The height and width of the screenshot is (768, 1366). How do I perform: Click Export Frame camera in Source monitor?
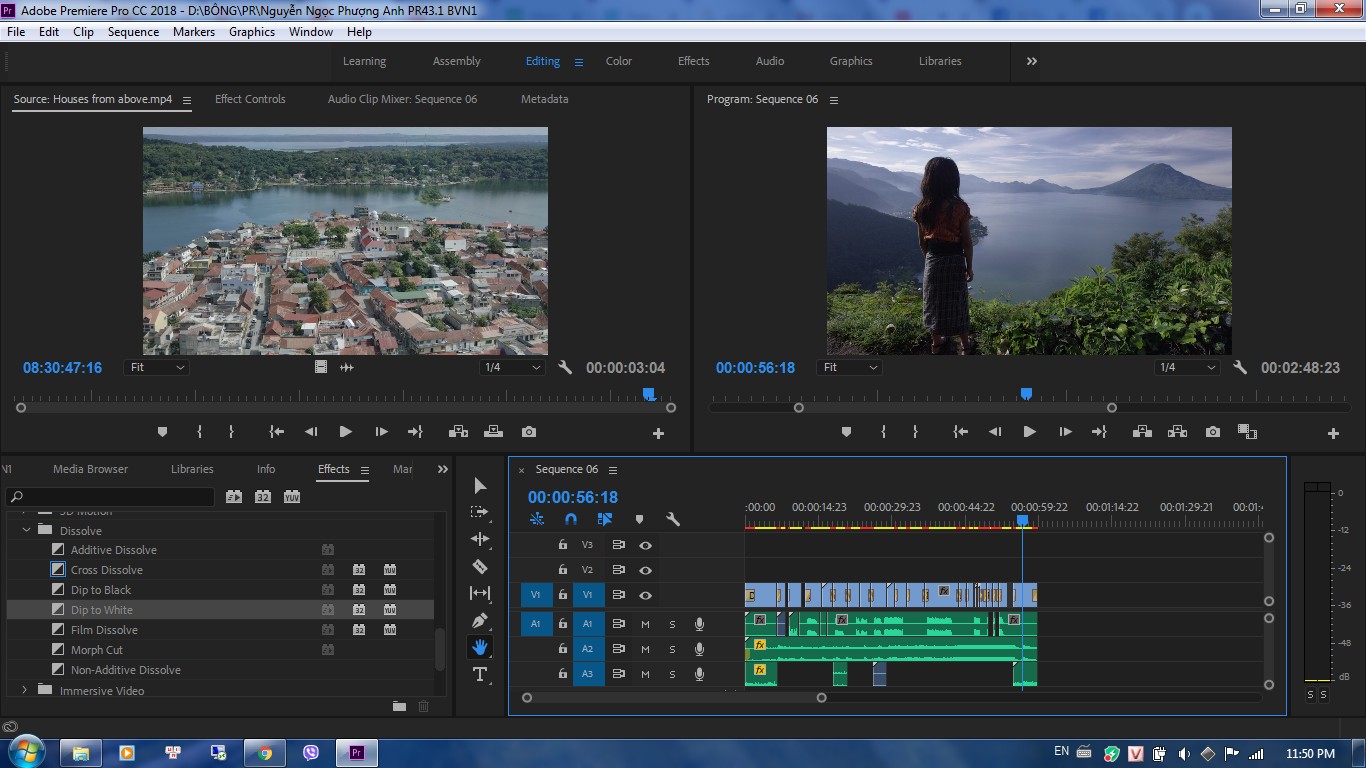click(529, 432)
